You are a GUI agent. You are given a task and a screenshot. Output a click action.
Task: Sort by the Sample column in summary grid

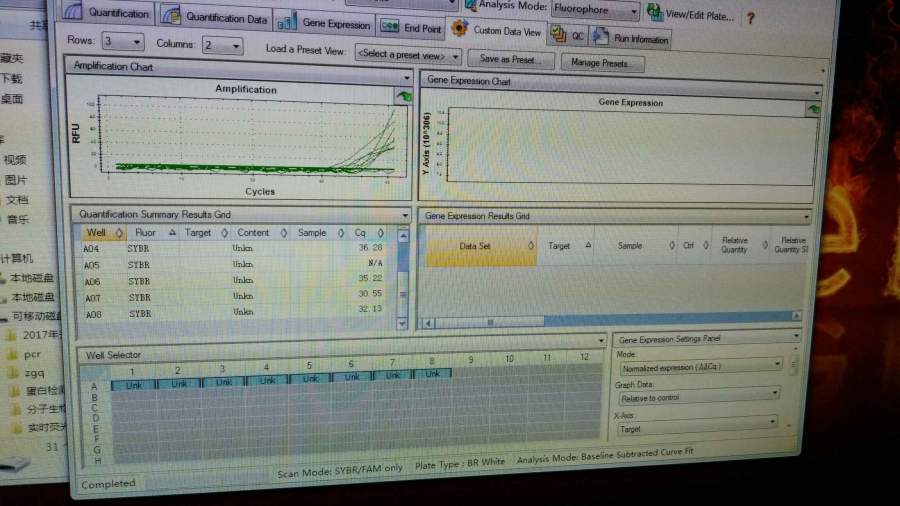point(319,233)
